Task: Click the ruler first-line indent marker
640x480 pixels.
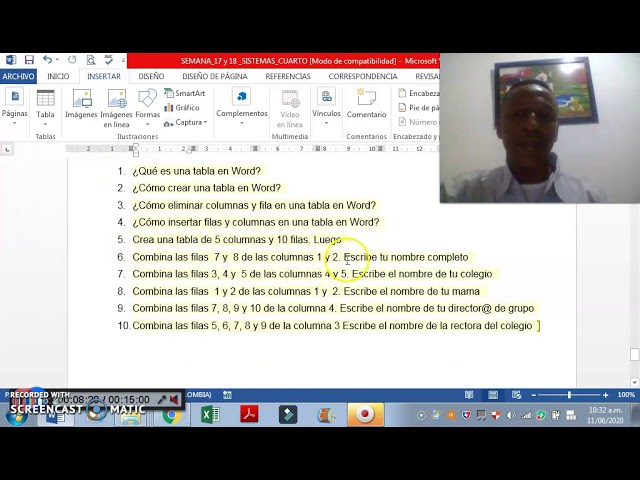Action: pos(136,146)
